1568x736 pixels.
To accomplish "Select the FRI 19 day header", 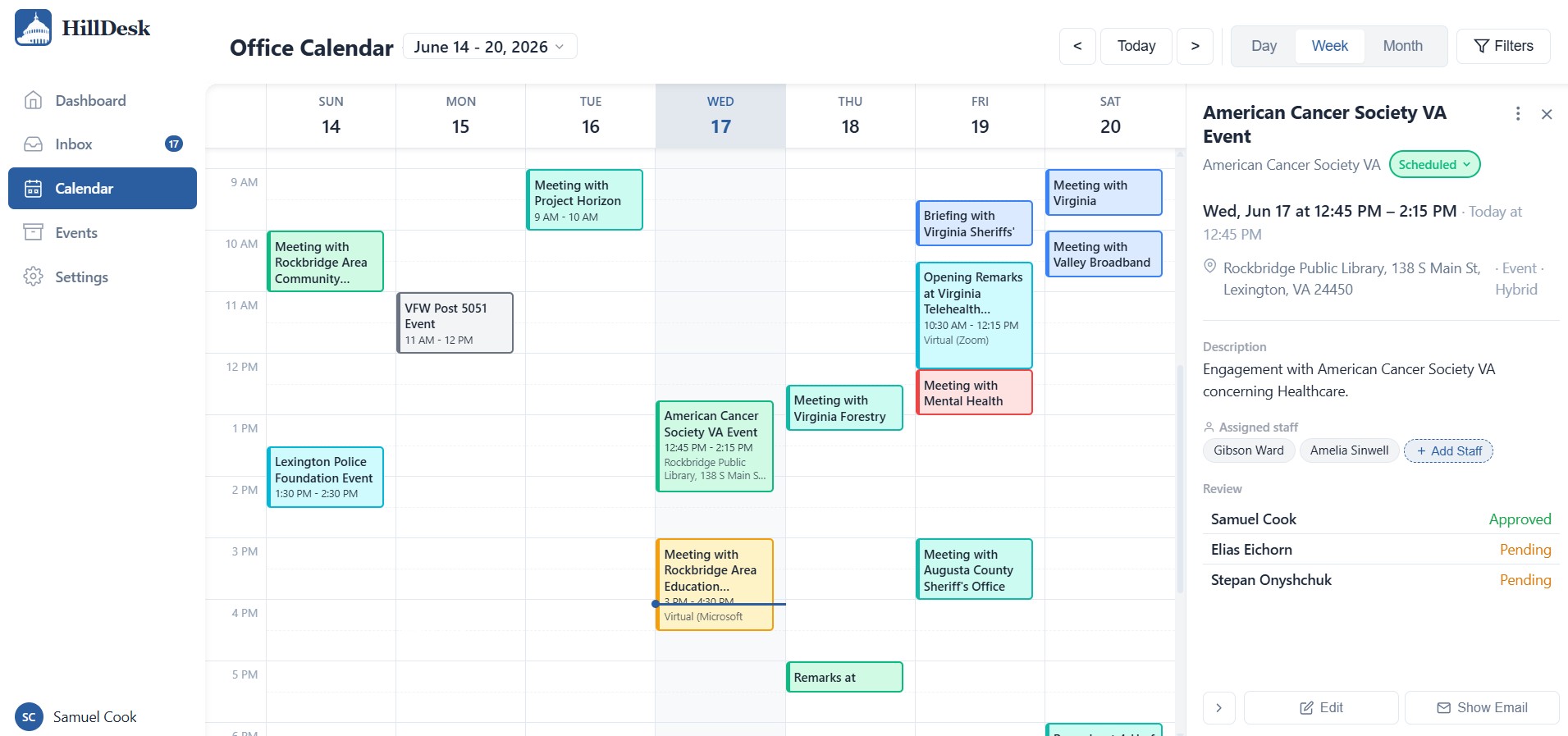I will point(980,116).
